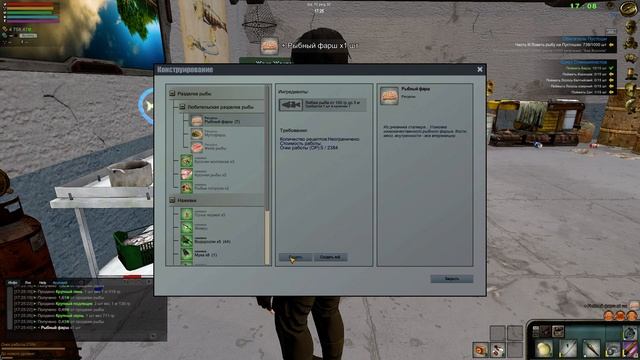Close the Конструирование window with the X

(480, 69)
